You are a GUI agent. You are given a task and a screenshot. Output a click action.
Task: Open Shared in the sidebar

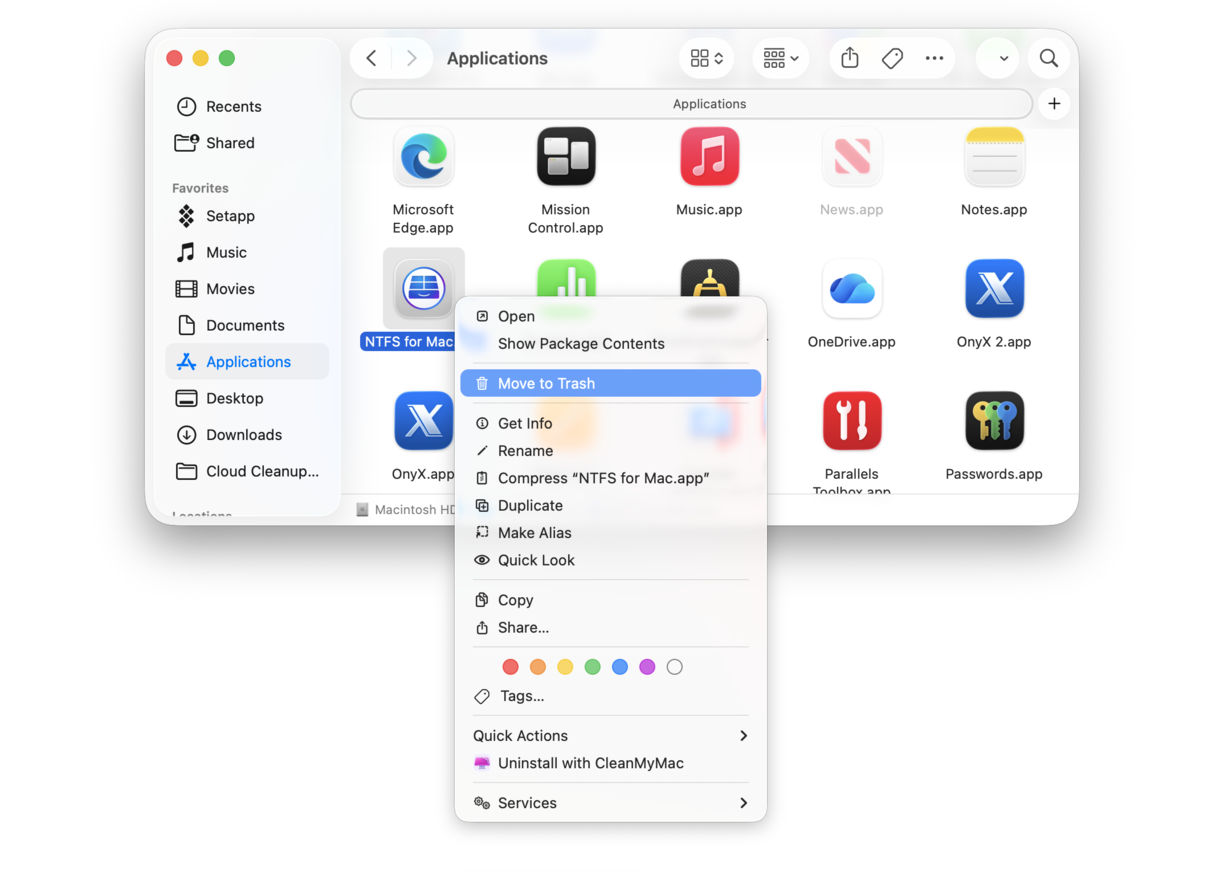click(247, 143)
